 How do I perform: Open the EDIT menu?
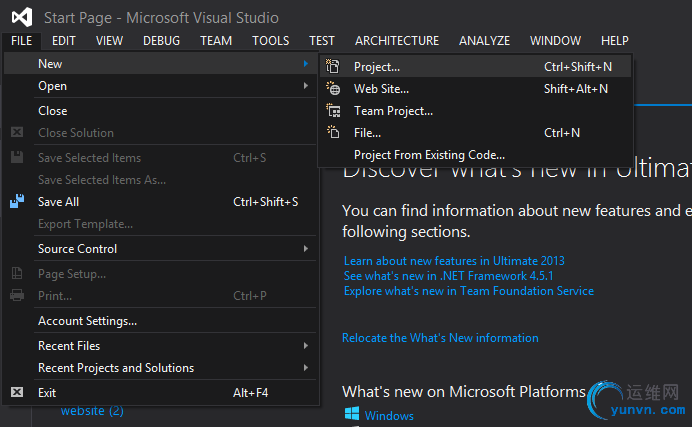pyautogui.click(x=64, y=41)
